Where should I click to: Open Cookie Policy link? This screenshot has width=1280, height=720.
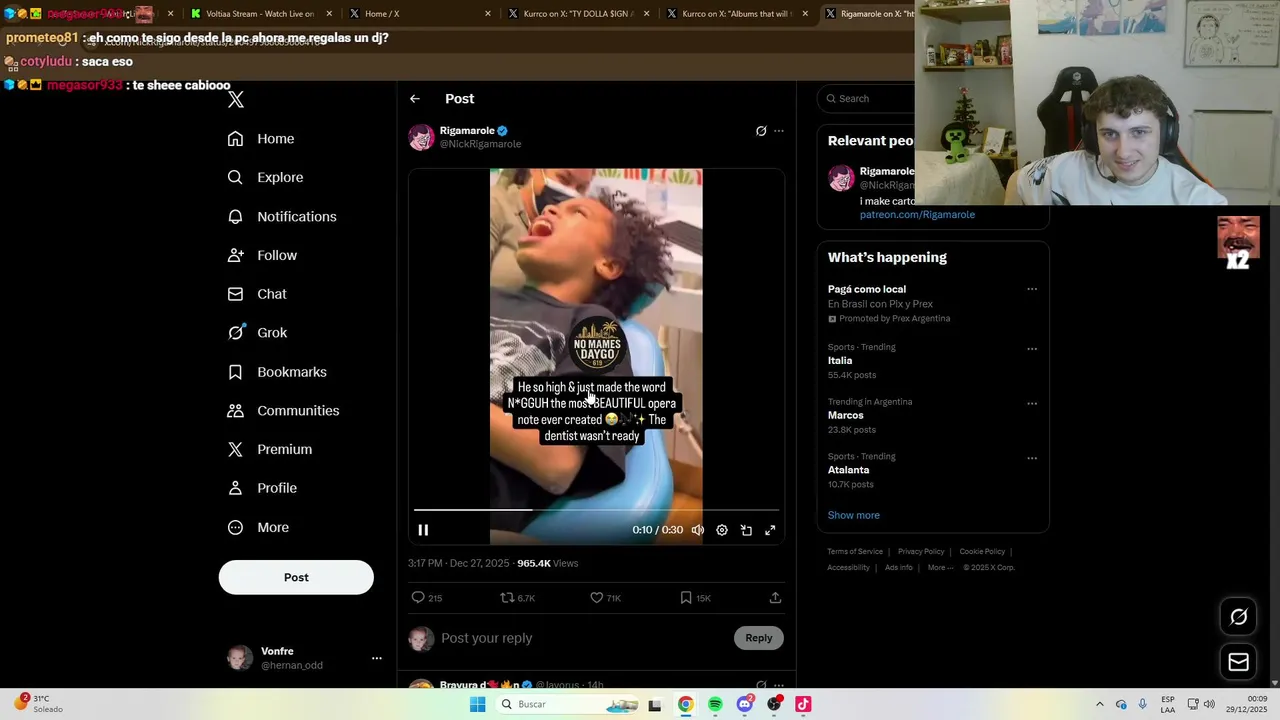[982, 551]
